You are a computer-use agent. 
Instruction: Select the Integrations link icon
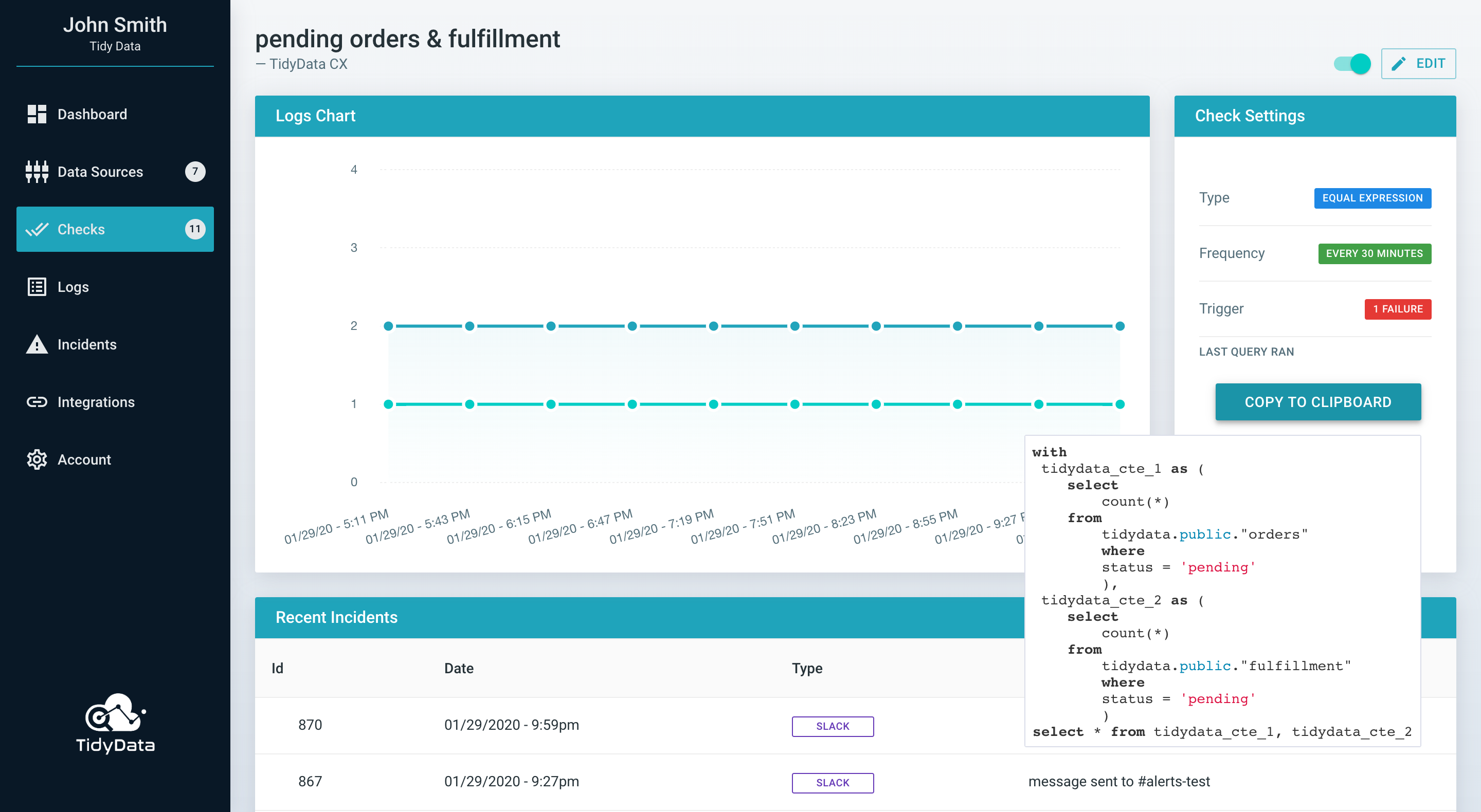(x=37, y=402)
